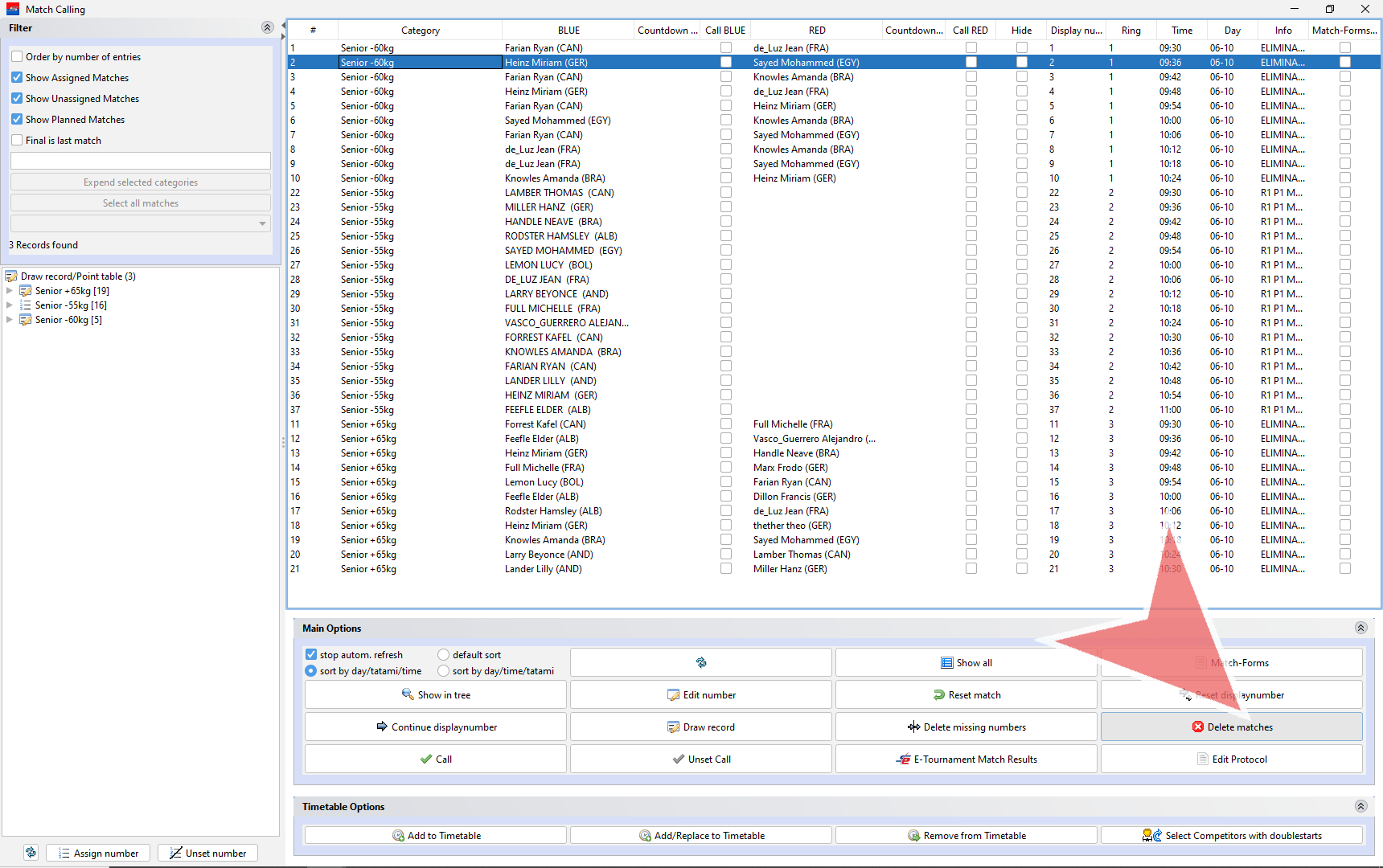Select the default sort radio button
Viewport: 1383px width, 868px height.
coord(443,654)
